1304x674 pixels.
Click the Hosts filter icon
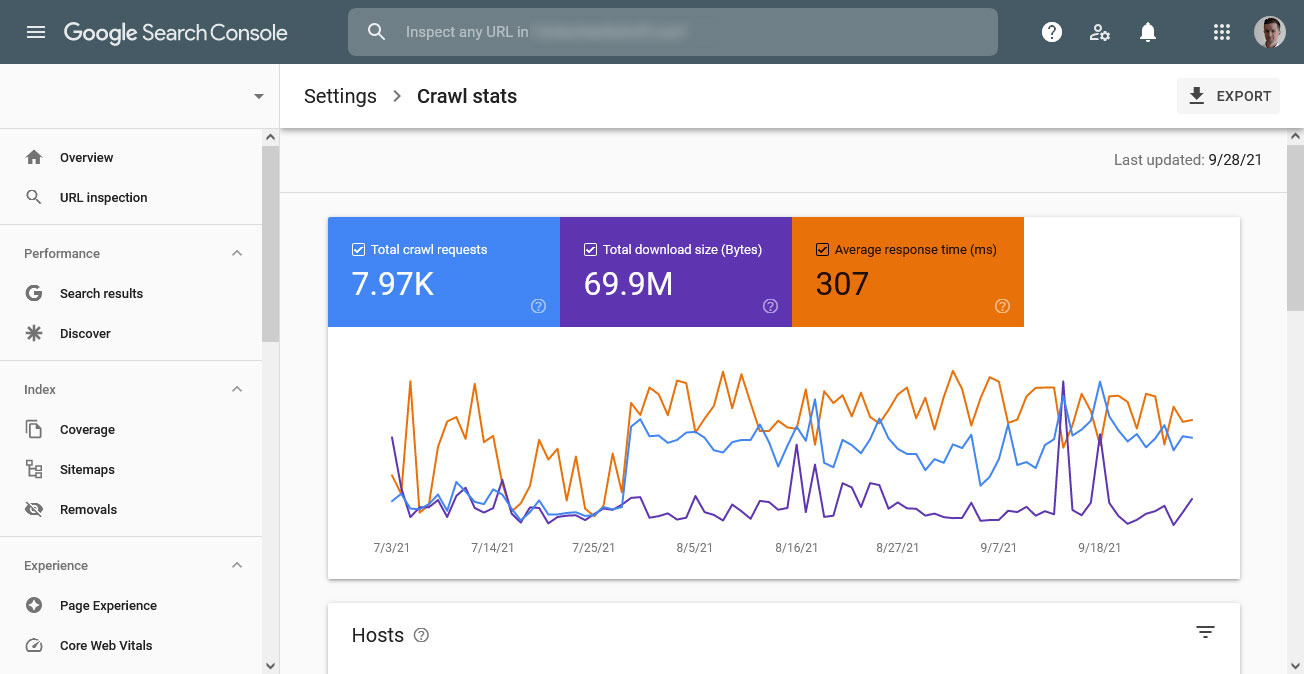click(1205, 632)
